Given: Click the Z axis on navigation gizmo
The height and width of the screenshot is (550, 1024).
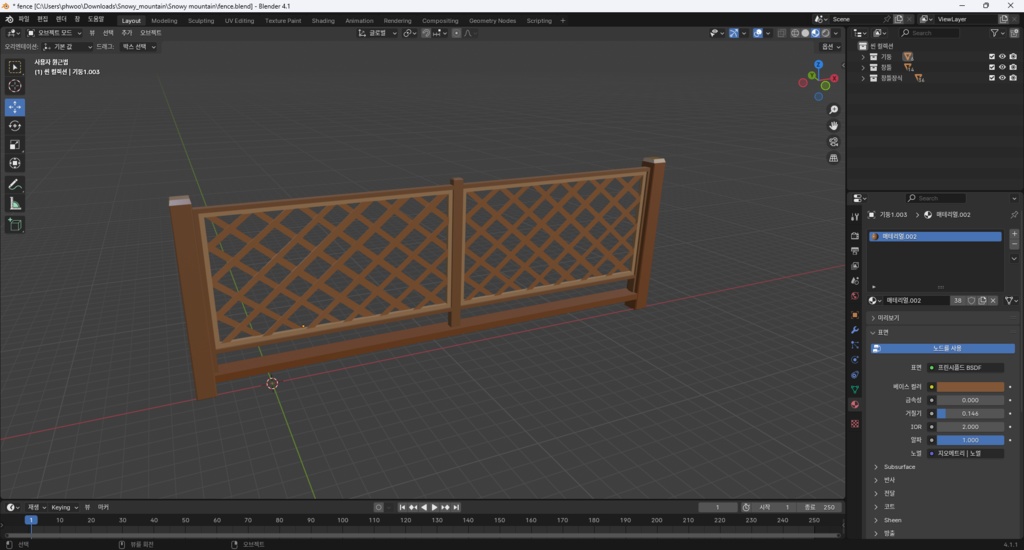Looking at the screenshot, I should [818, 65].
